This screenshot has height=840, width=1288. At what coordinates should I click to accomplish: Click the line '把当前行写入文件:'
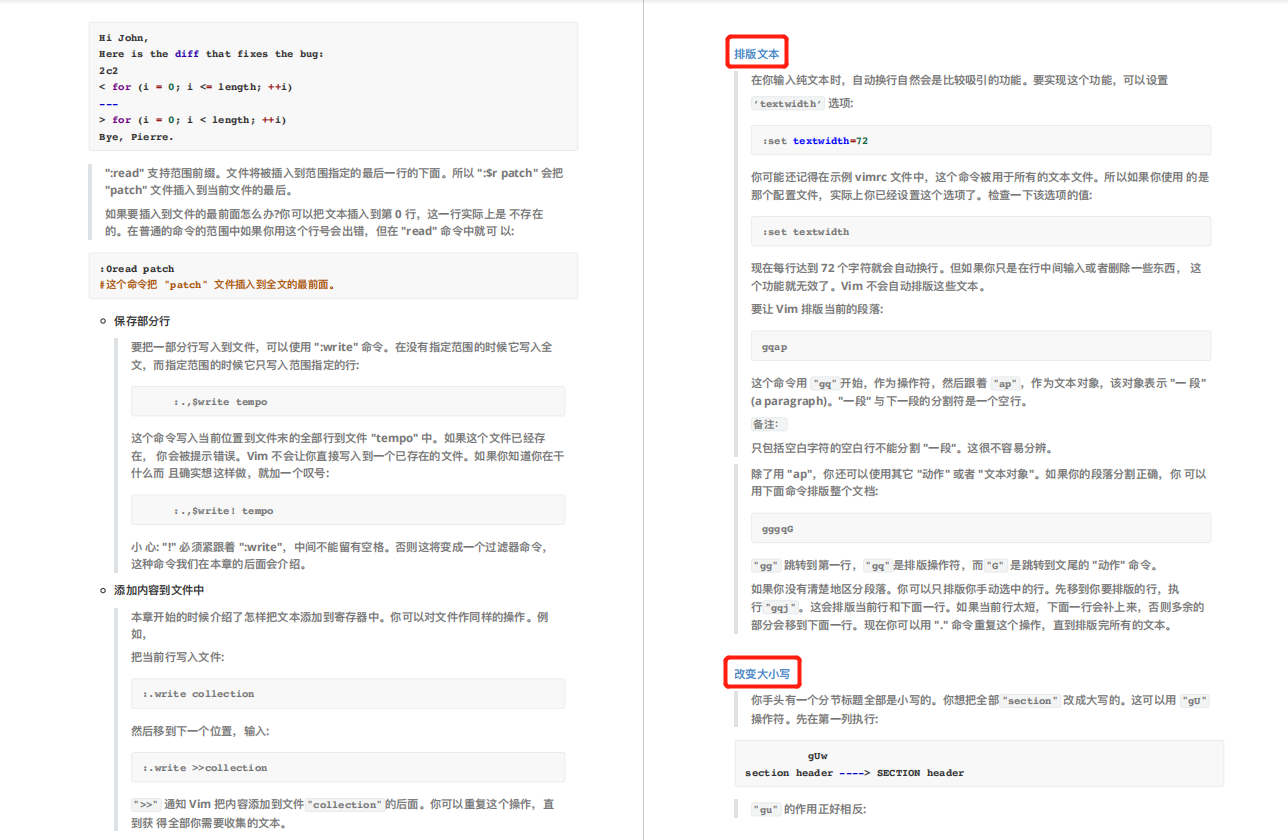coord(178,657)
